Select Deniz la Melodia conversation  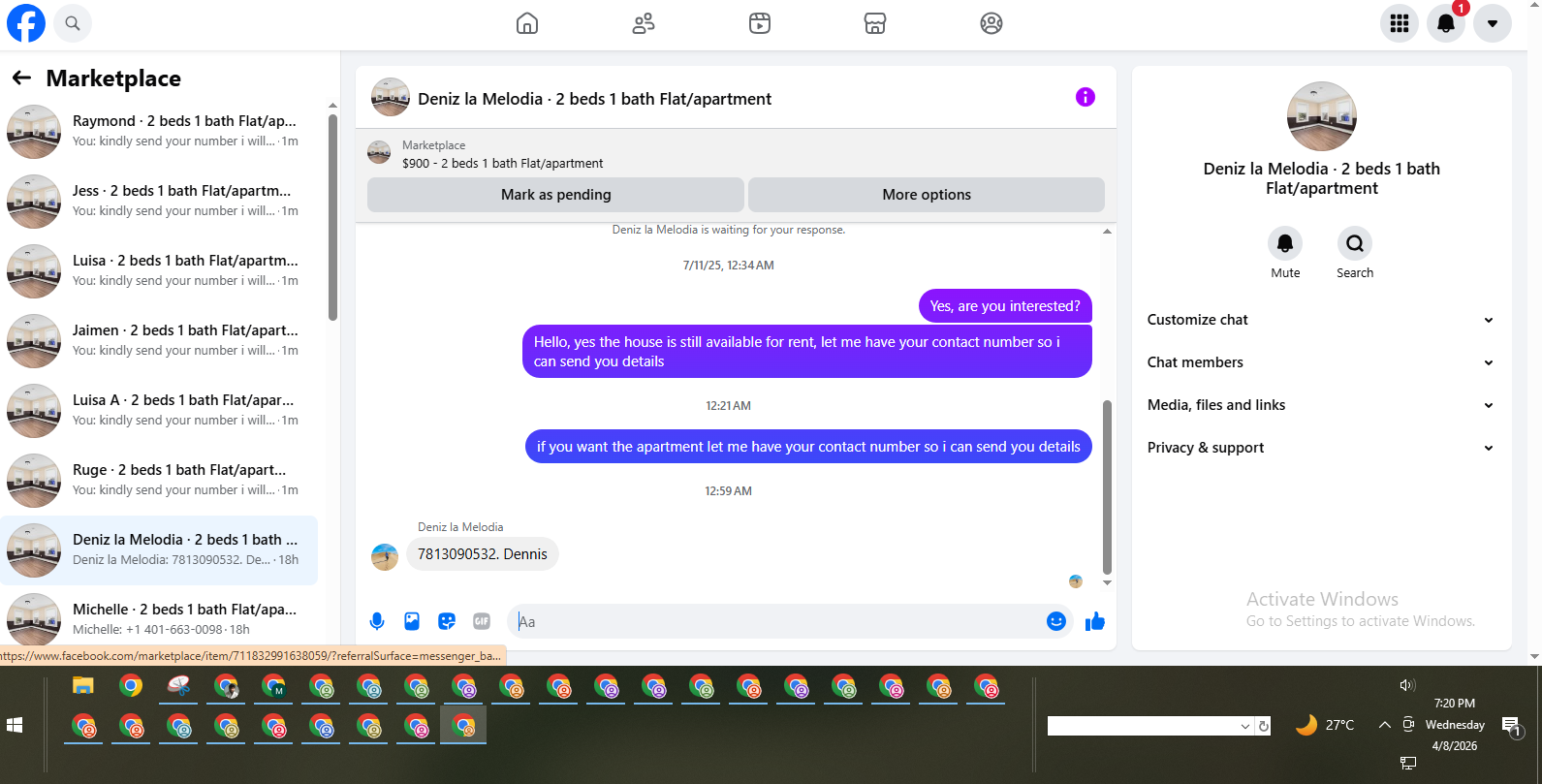point(160,550)
